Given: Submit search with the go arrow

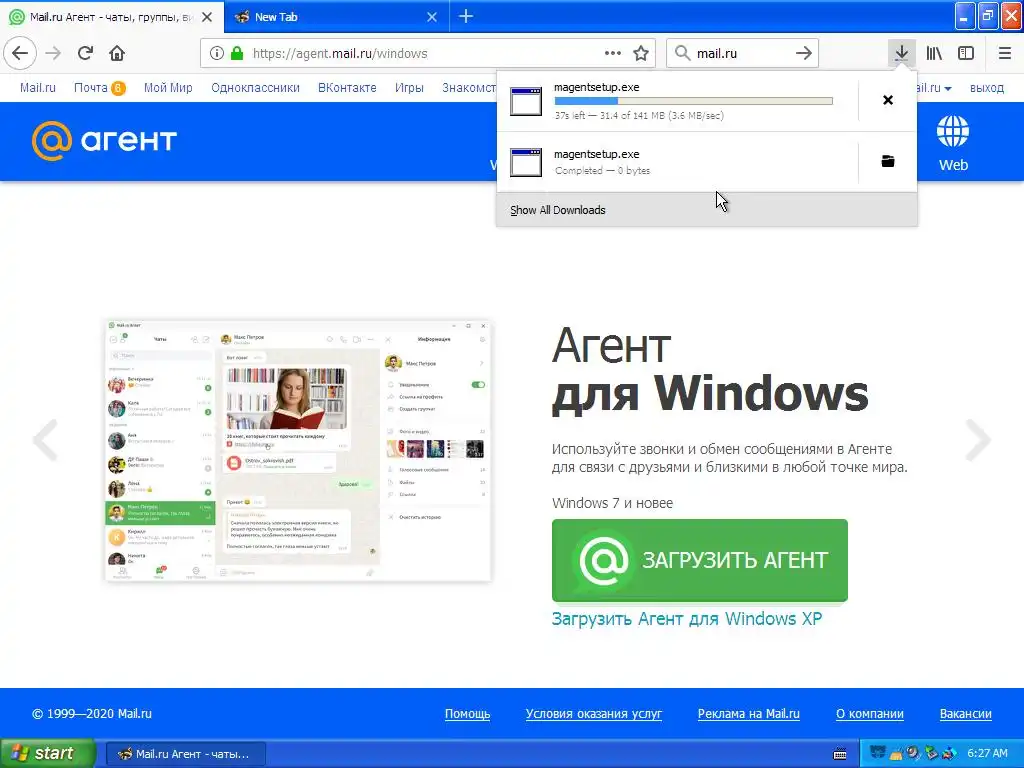Looking at the screenshot, I should point(804,53).
